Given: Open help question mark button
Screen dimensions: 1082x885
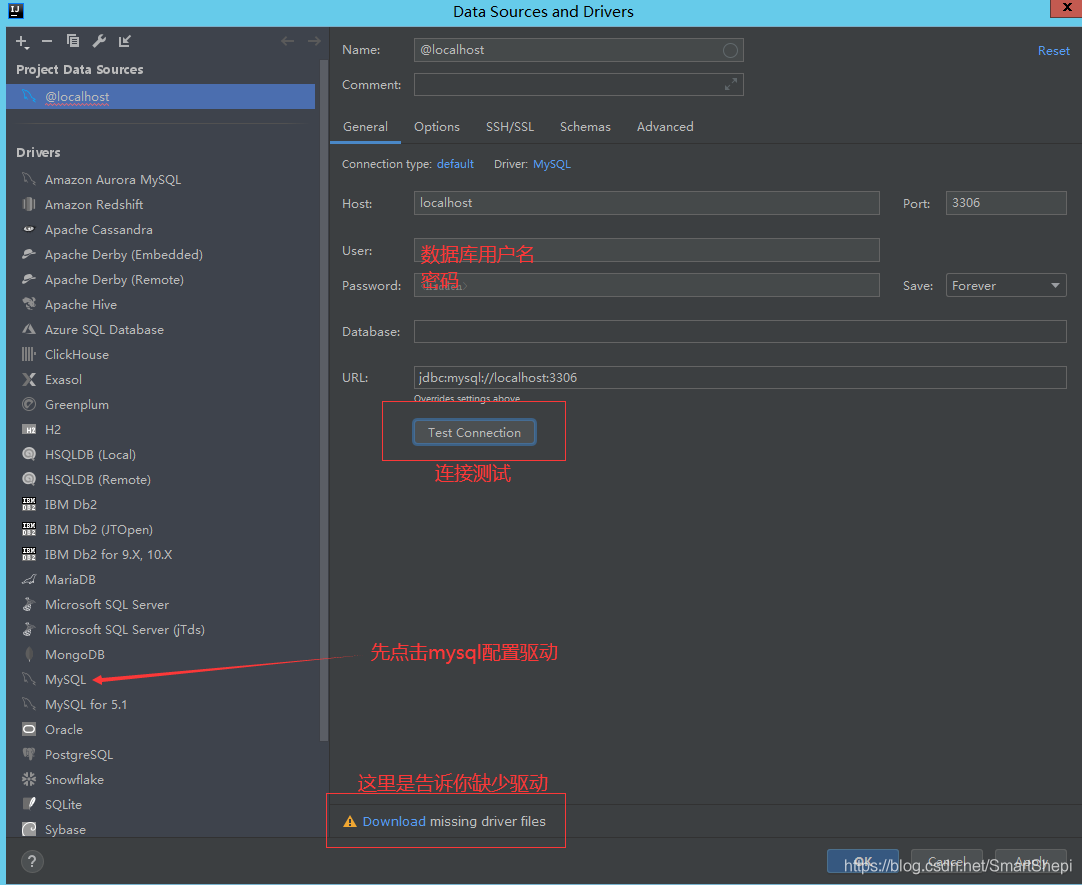Looking at the screenshot, I should pyautogui.click(x=32, y=861).
